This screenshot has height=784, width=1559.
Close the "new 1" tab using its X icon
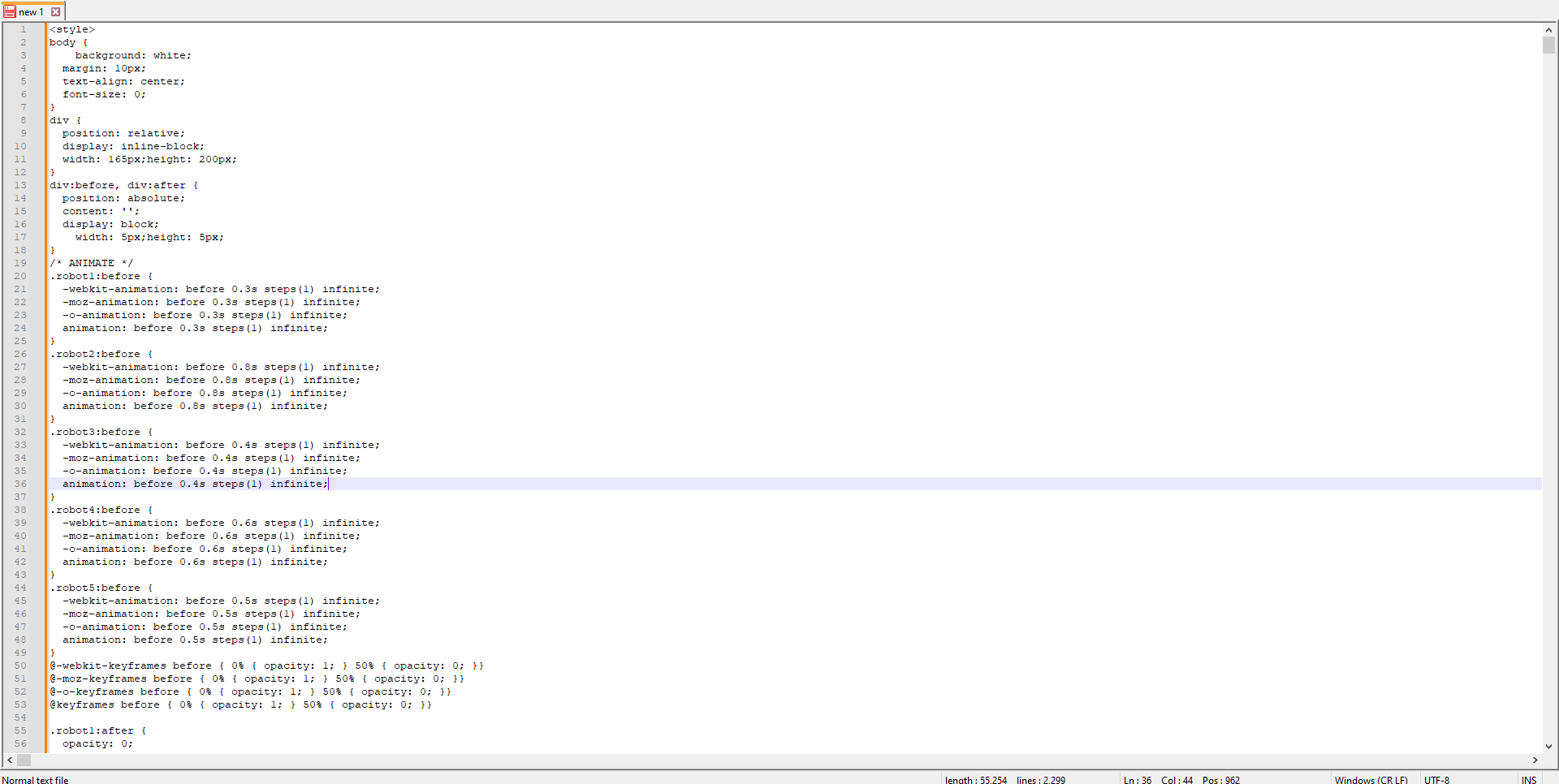55,12
